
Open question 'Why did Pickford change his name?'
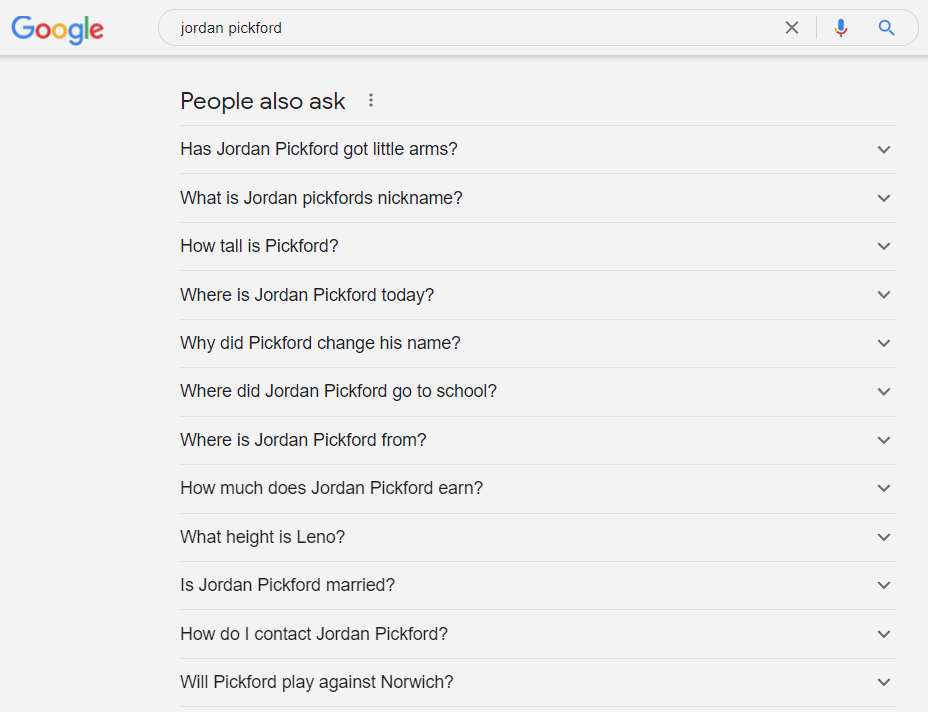(x=539, y=343)
